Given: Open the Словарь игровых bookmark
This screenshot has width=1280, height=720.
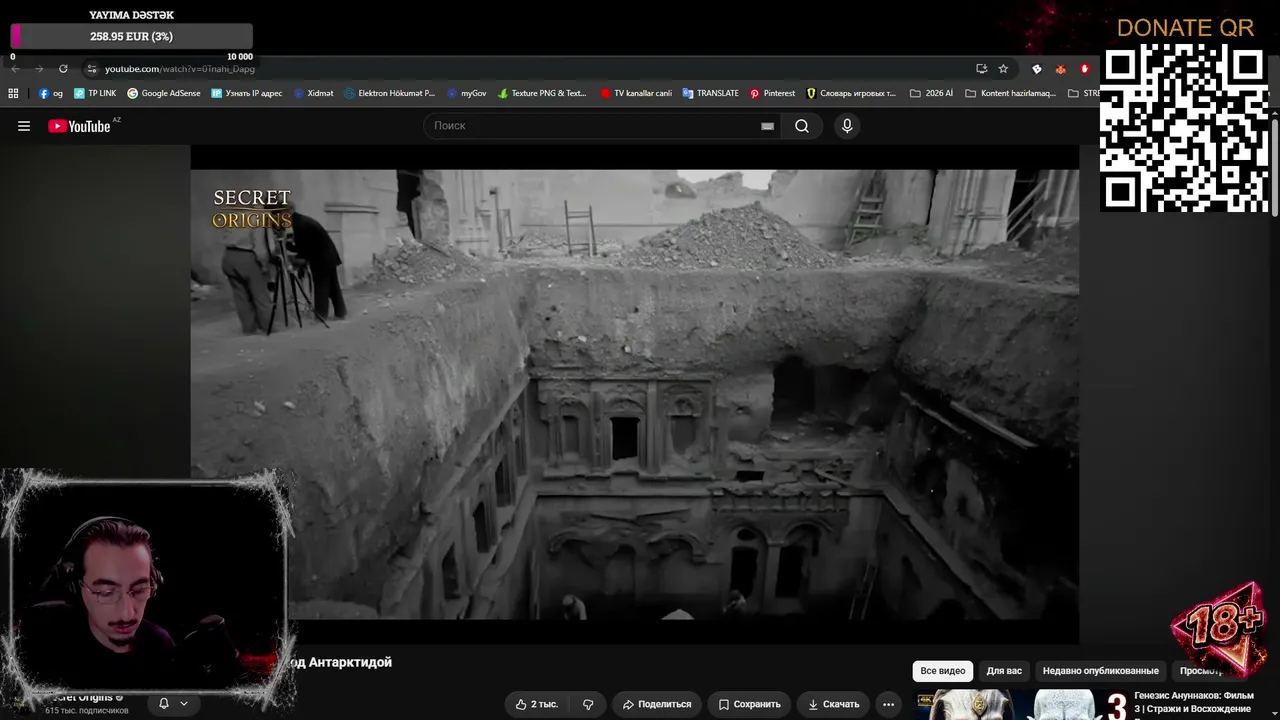Looking at the screenshot, I should pos(851,93).
